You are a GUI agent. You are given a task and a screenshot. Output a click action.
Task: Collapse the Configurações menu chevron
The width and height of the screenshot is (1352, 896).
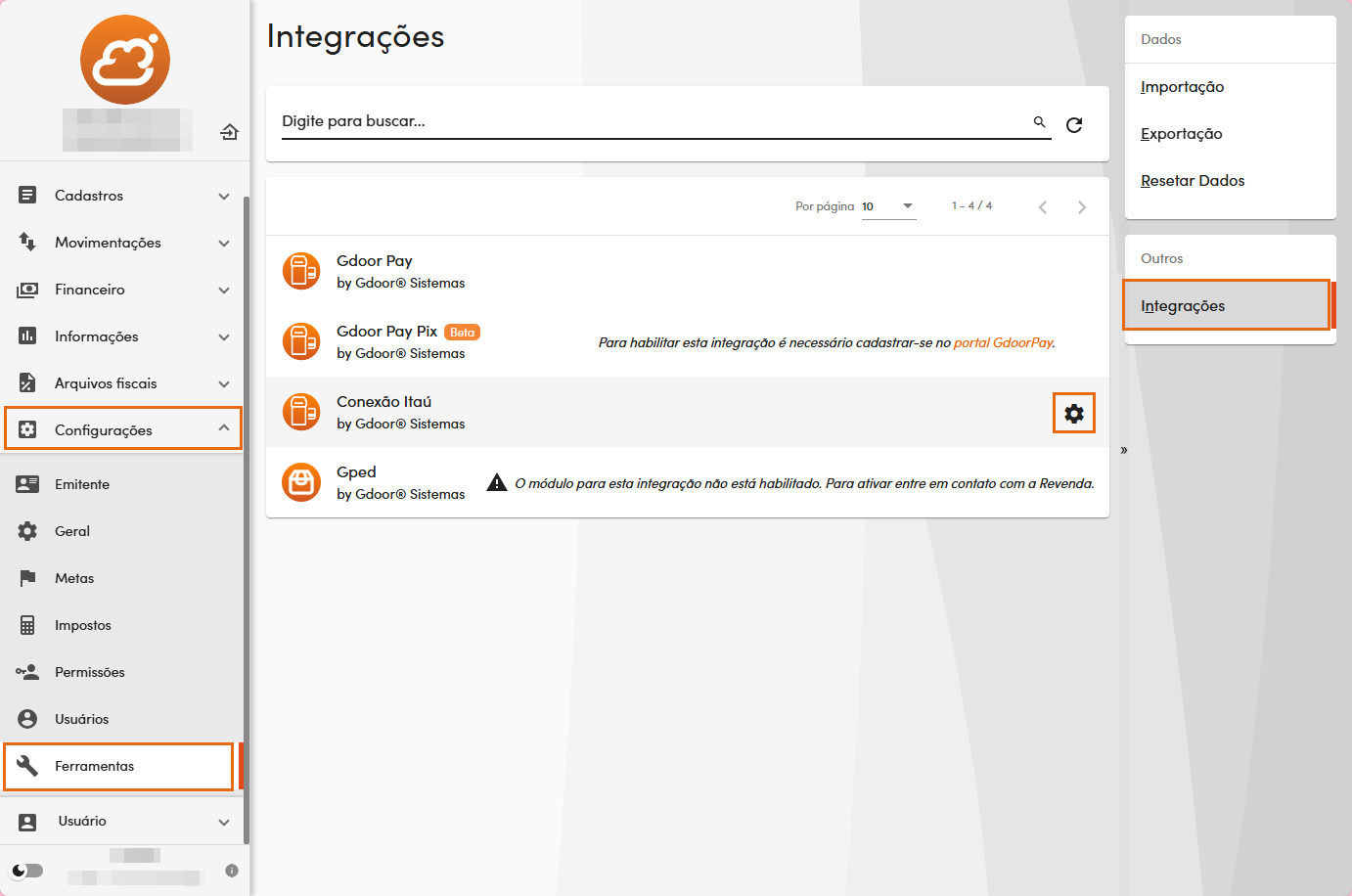point(224,427)
